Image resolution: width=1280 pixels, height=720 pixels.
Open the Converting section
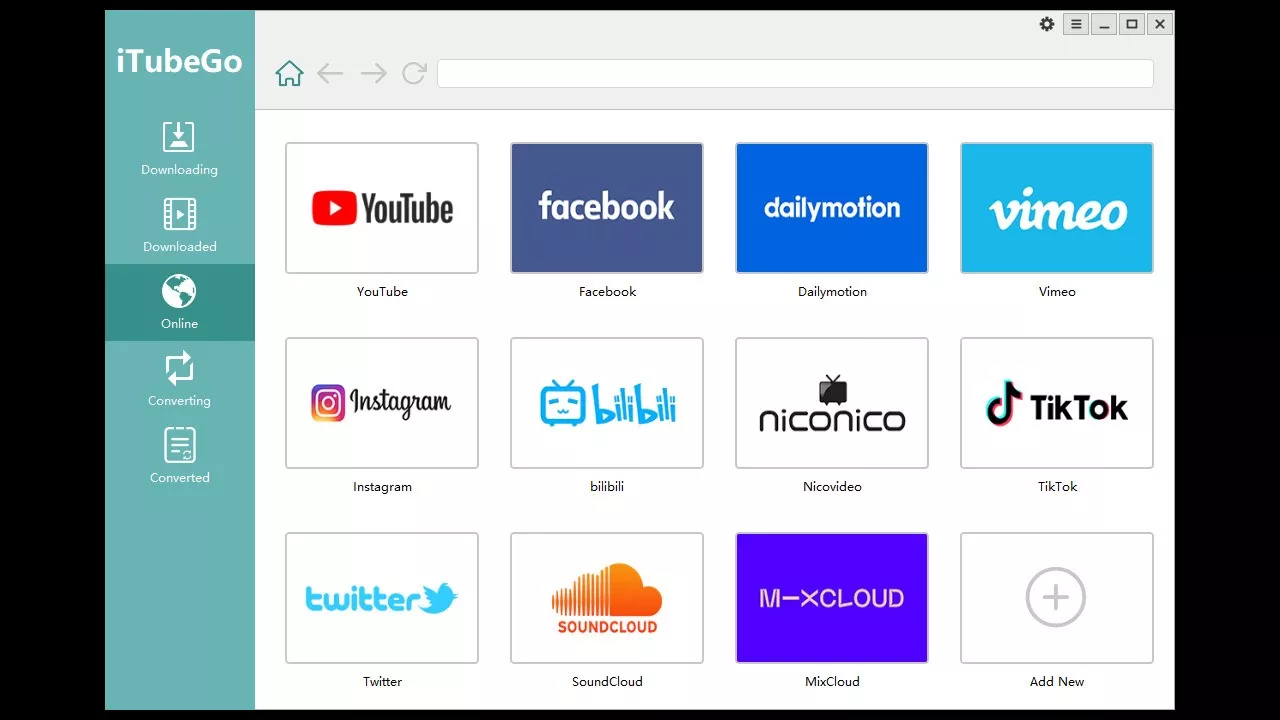point(179,379)
